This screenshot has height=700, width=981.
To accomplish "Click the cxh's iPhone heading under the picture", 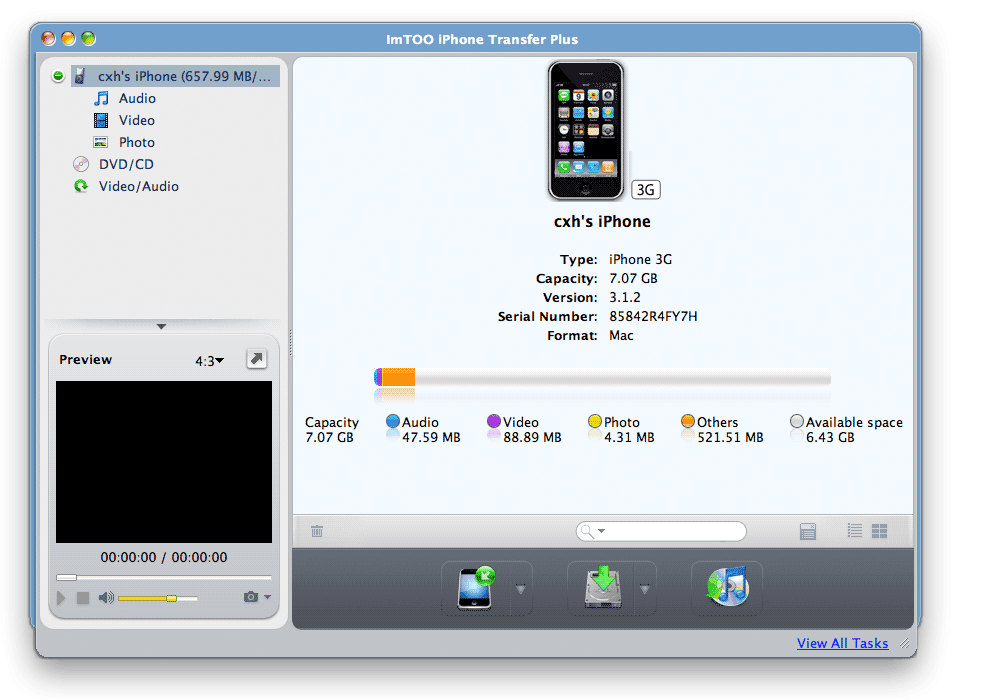I will (x=602, y=221).
